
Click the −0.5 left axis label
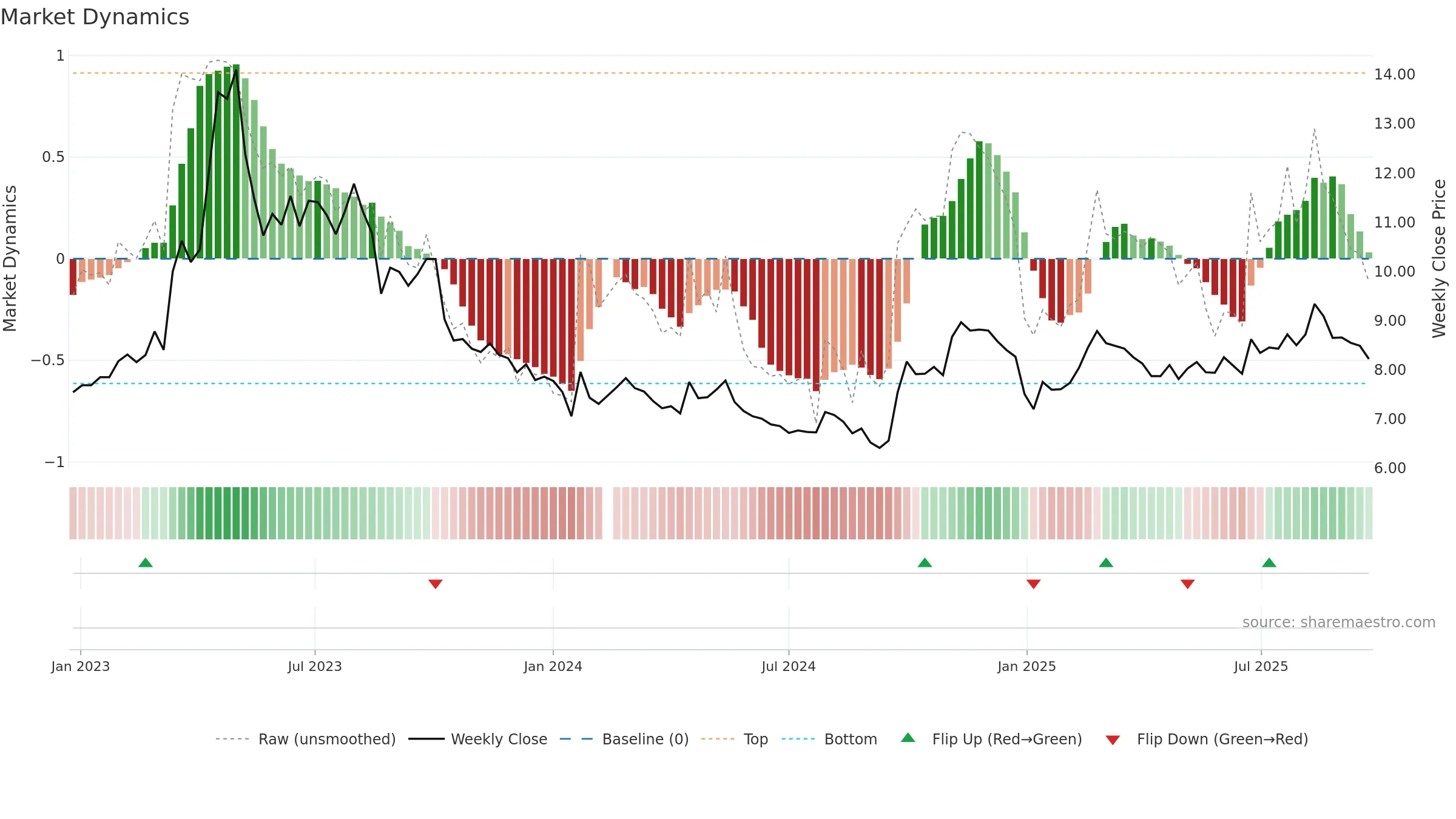point(48,360)
